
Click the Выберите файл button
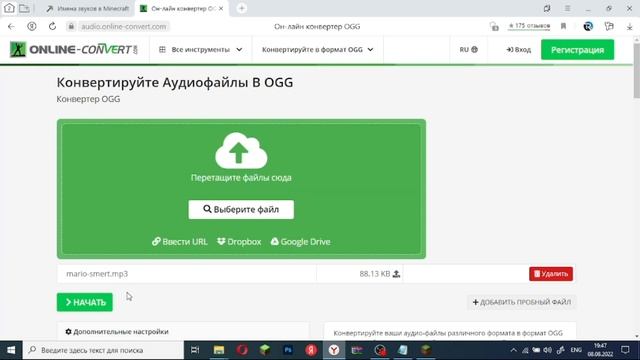tap(241, 209)
